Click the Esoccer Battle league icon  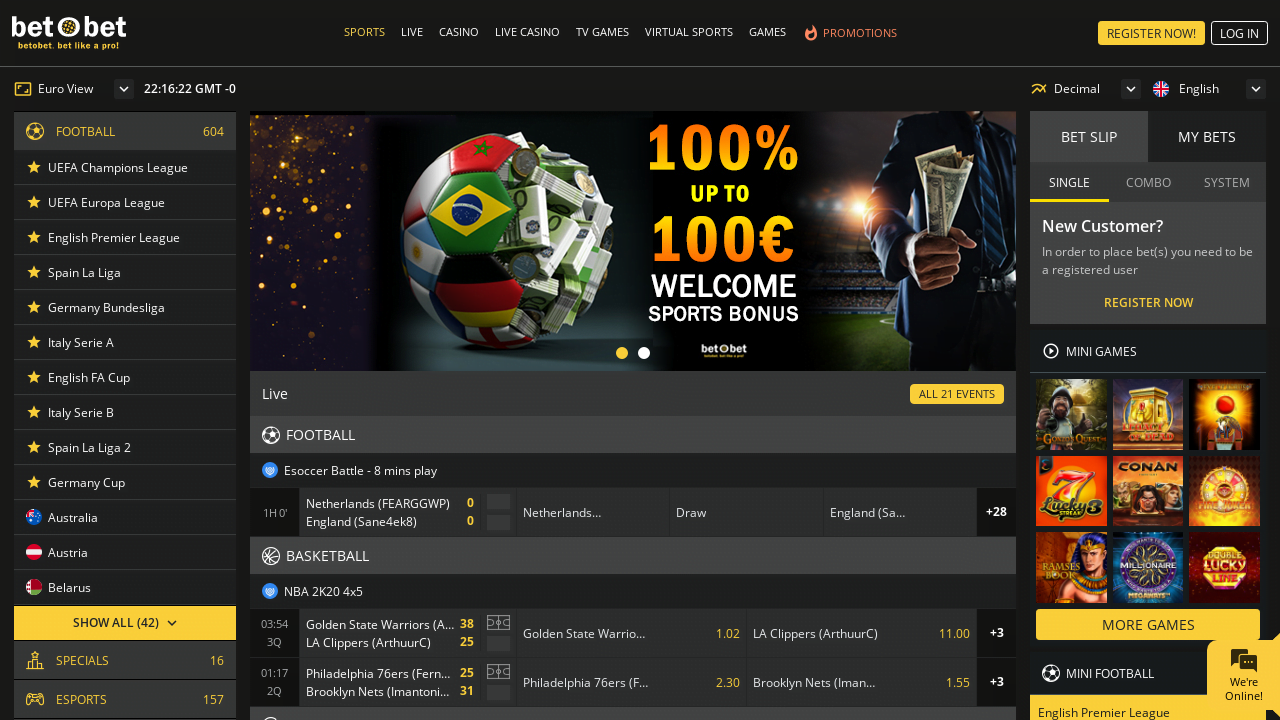pos(270,470)
